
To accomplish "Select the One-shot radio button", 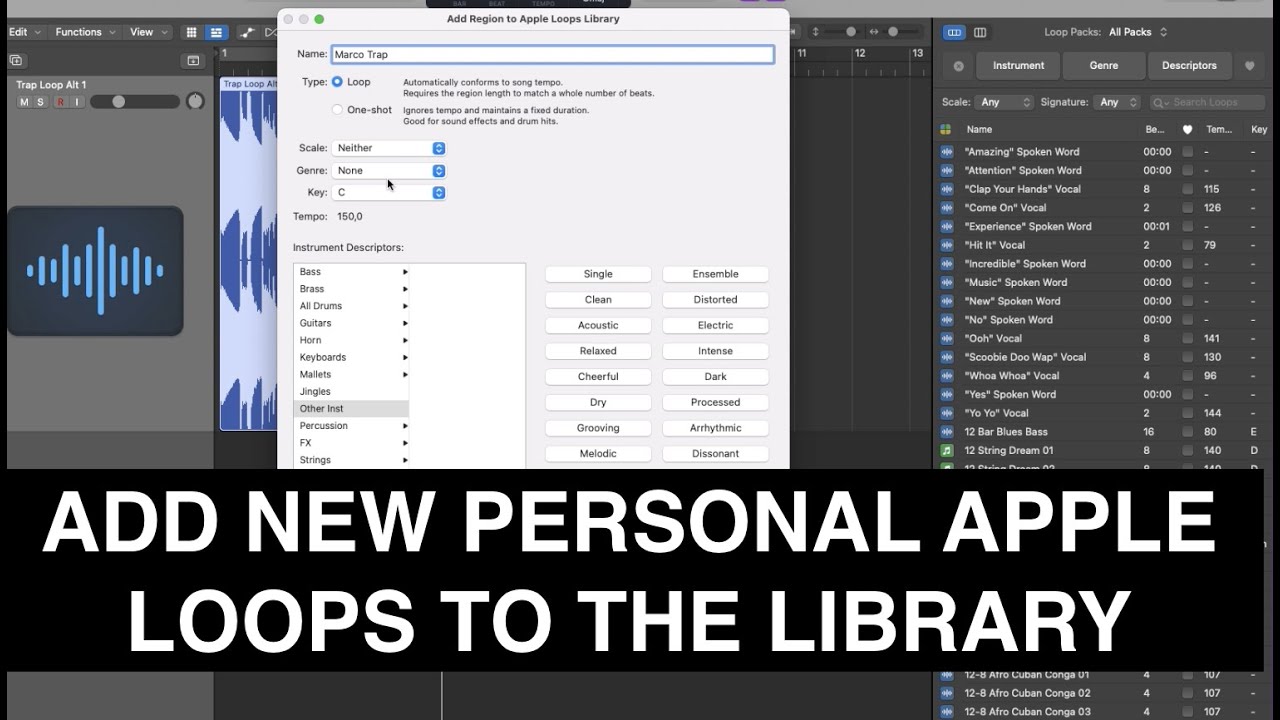I will (x=337, y=110).
